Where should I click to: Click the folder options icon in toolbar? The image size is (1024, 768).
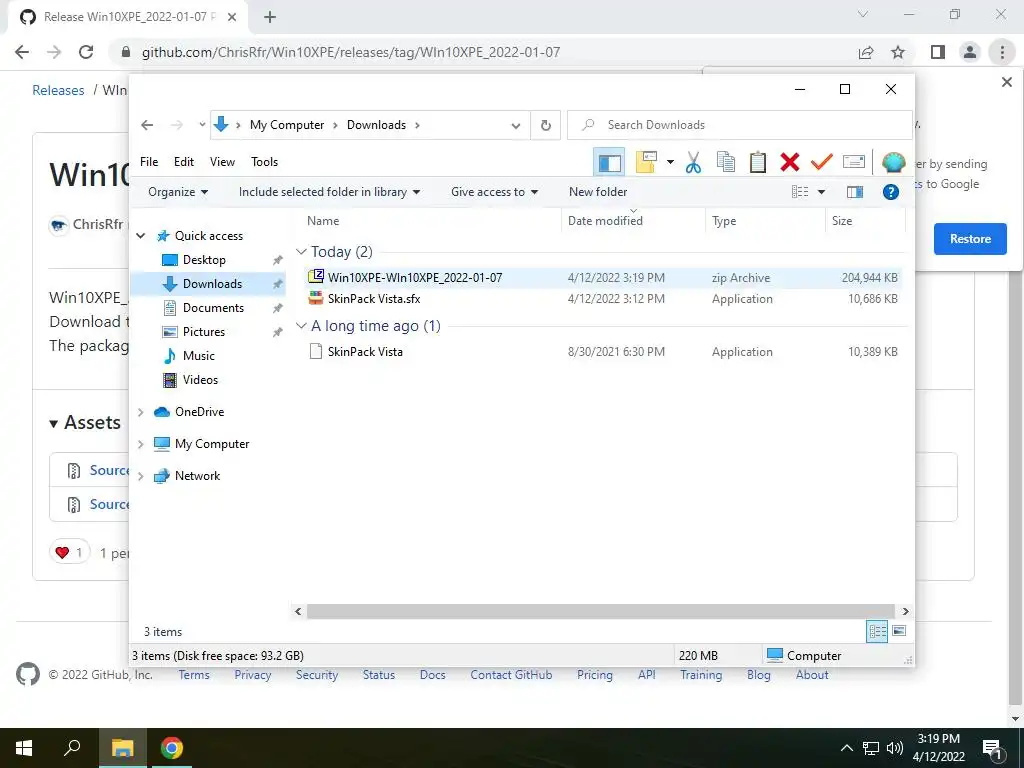(x=646, y=162)
